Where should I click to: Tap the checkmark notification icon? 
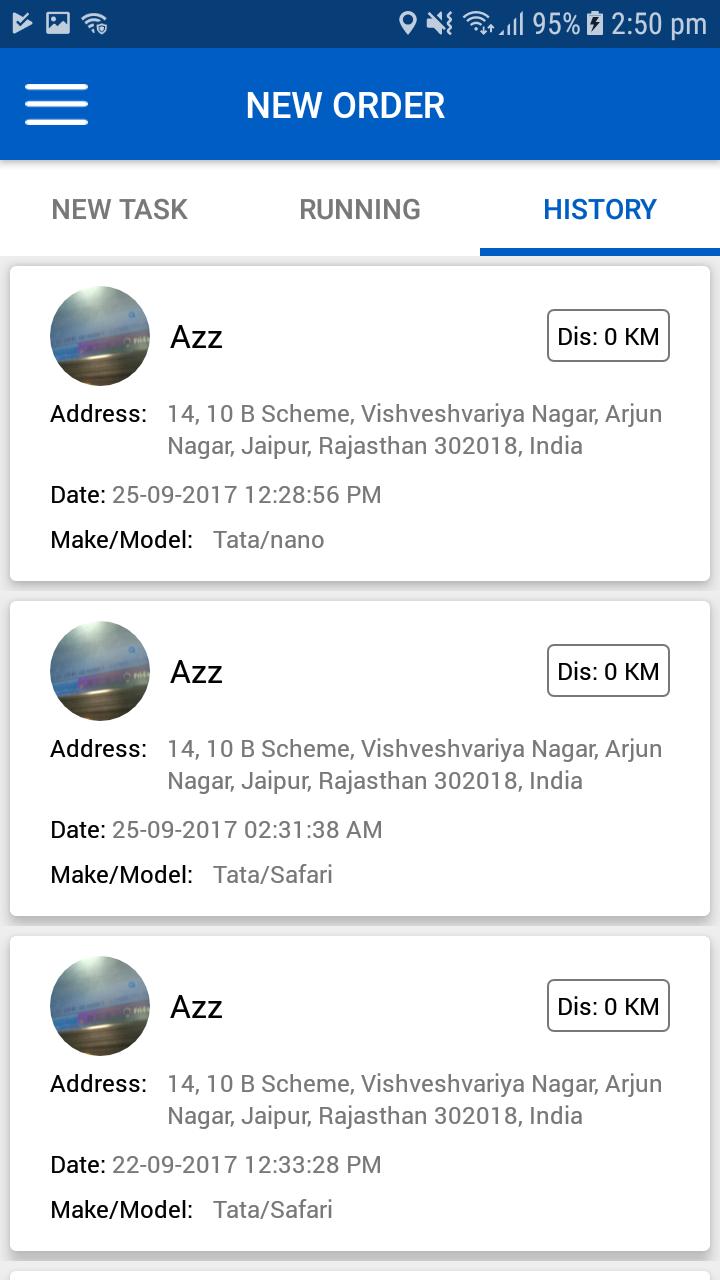22,23
